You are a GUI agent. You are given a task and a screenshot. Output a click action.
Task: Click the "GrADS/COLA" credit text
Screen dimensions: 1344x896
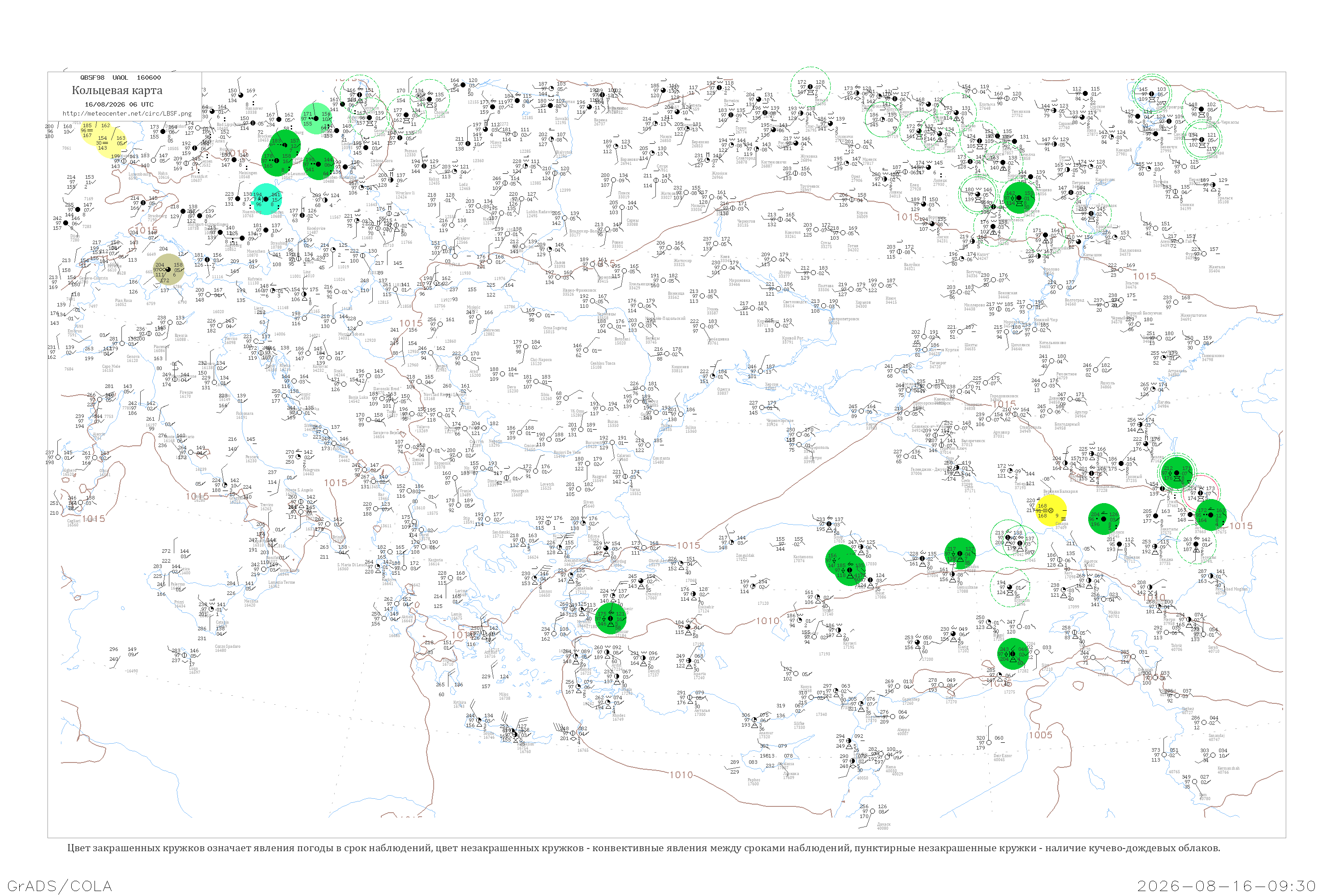pos(60,886)
